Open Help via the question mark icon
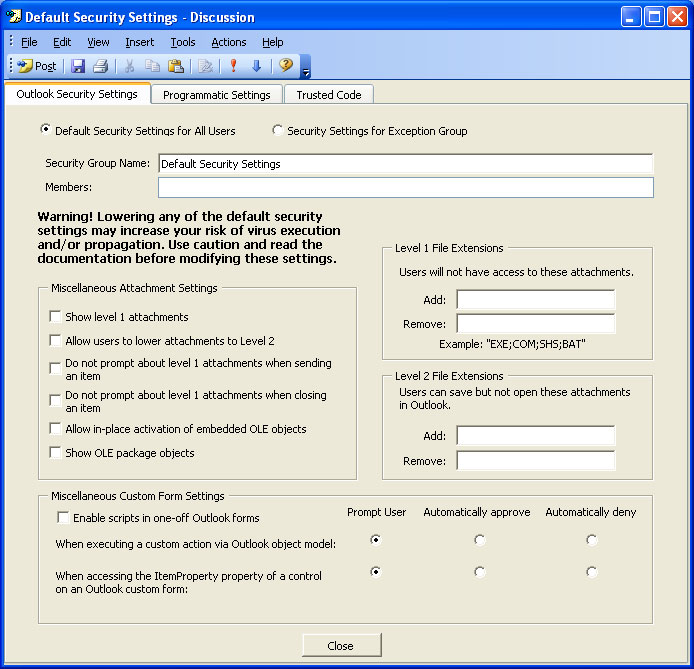 pyautogui.click(x=285, y=65)
